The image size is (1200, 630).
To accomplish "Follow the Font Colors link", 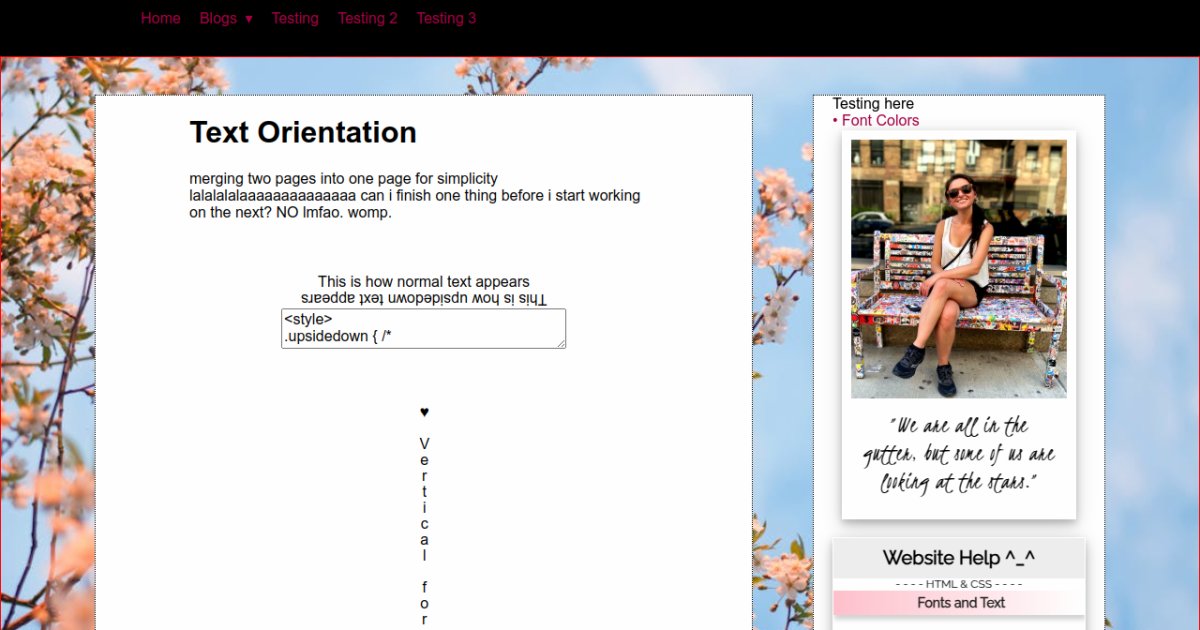I will (880, 120).
